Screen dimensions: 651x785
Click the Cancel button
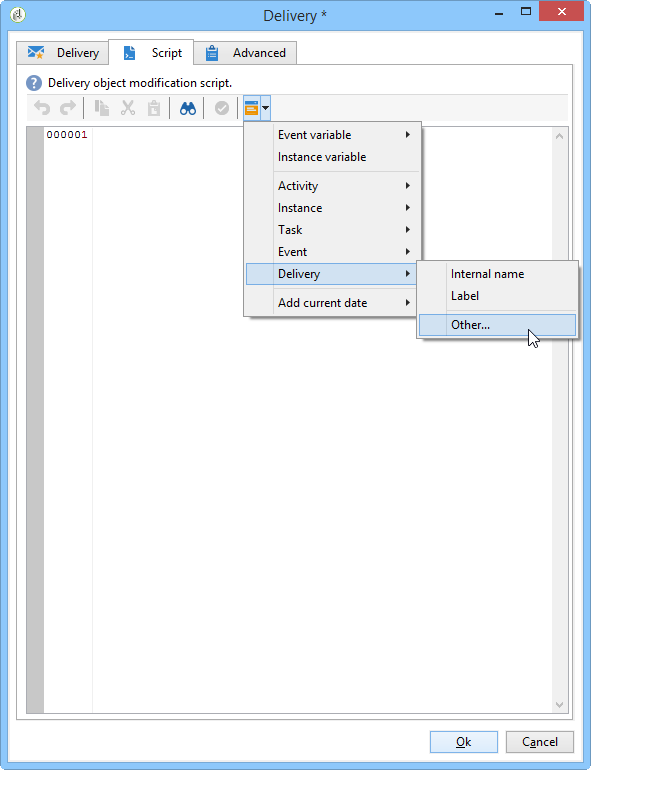click(540, 741)
